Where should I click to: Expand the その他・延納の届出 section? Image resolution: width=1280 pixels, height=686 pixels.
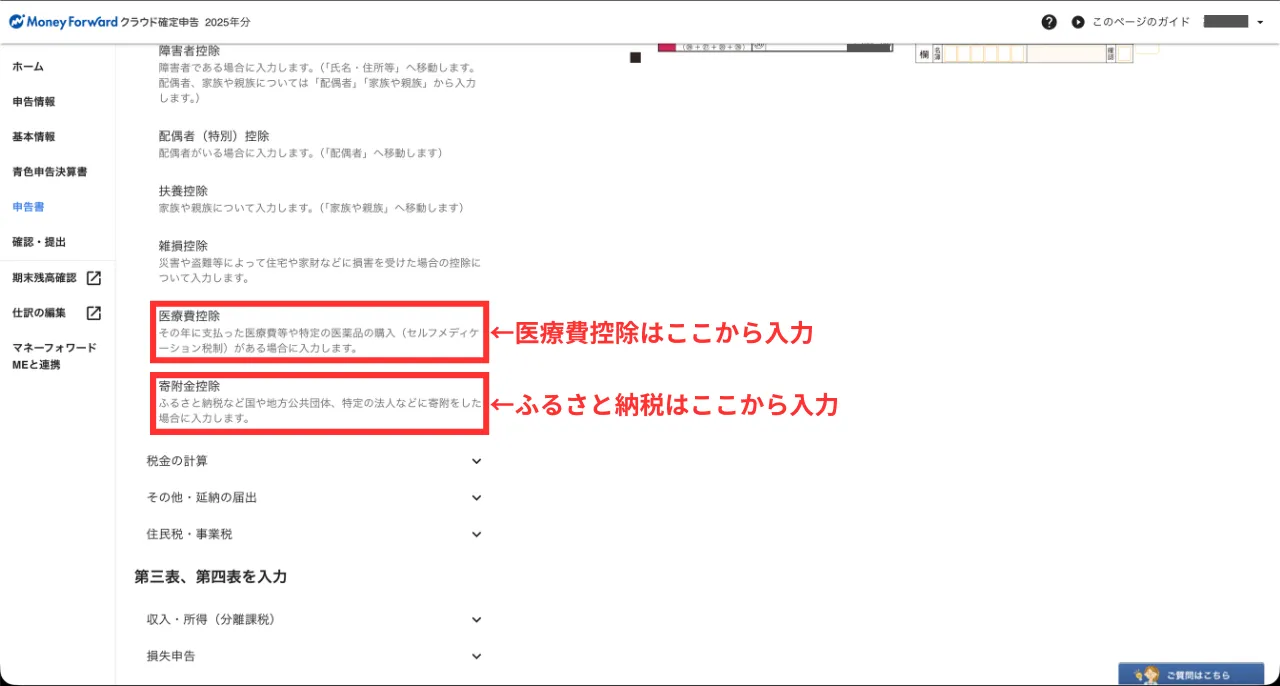[476, 497]
